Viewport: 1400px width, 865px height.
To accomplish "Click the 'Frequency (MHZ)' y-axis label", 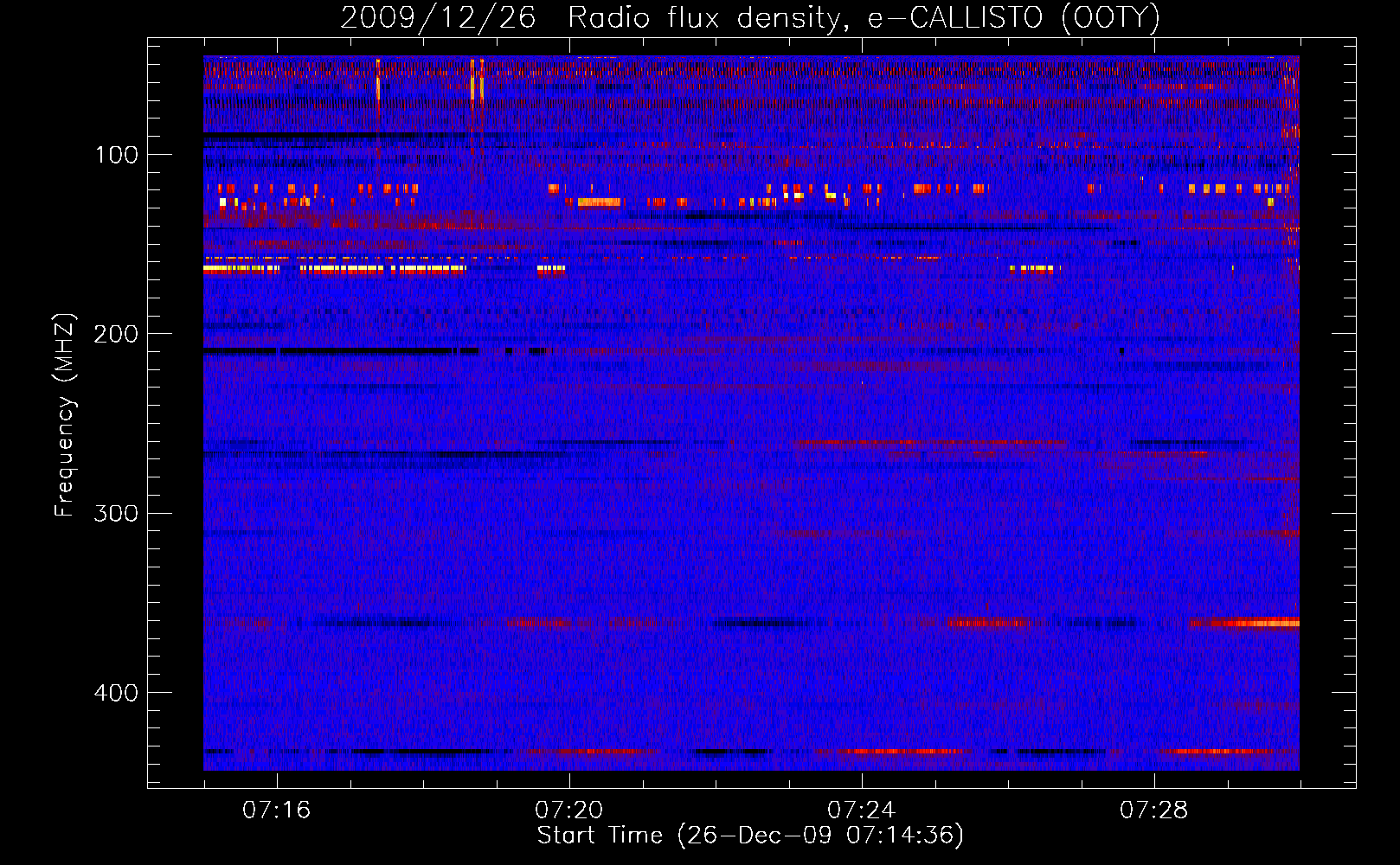I will click(66, 415).
